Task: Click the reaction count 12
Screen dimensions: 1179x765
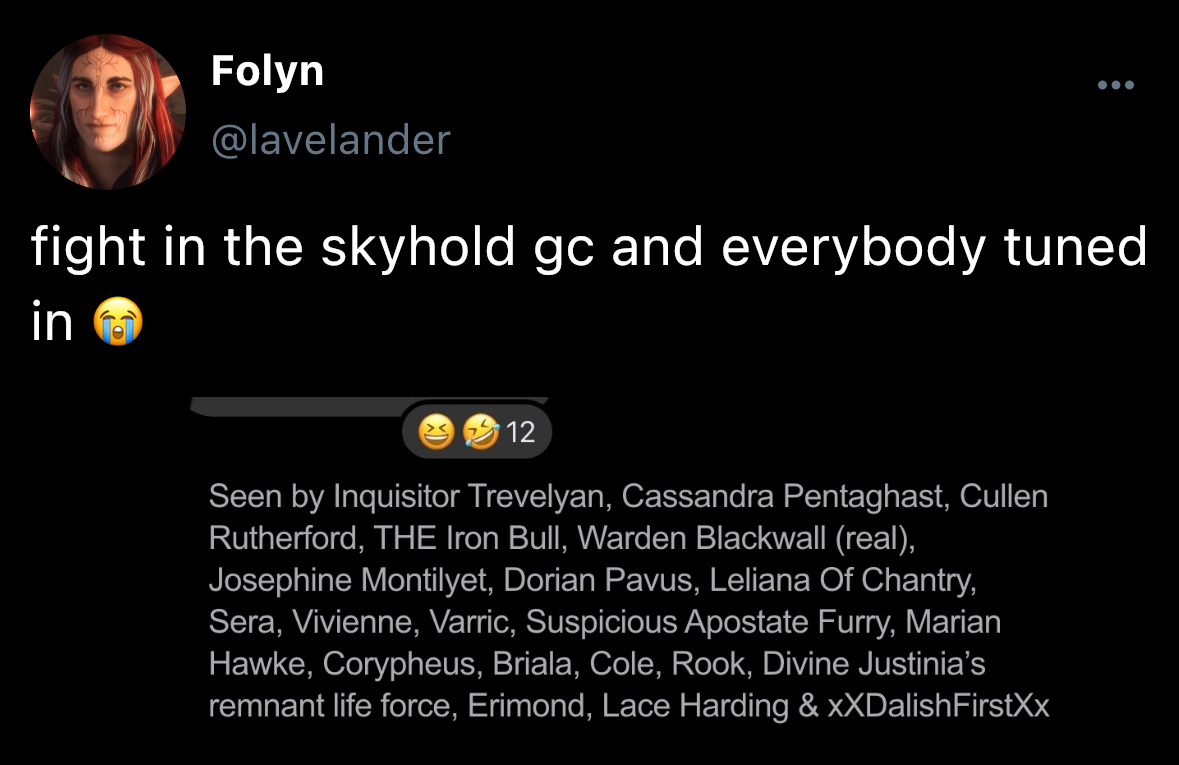Action: (521, 432)
